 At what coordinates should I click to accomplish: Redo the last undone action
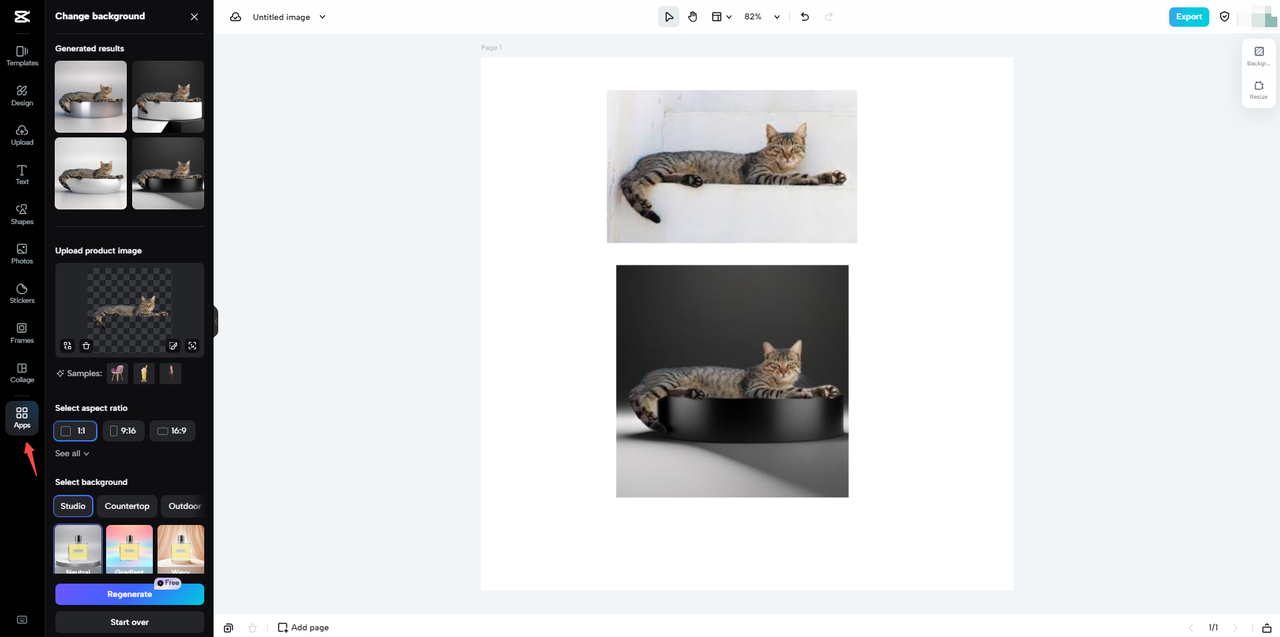click(829, 17)
